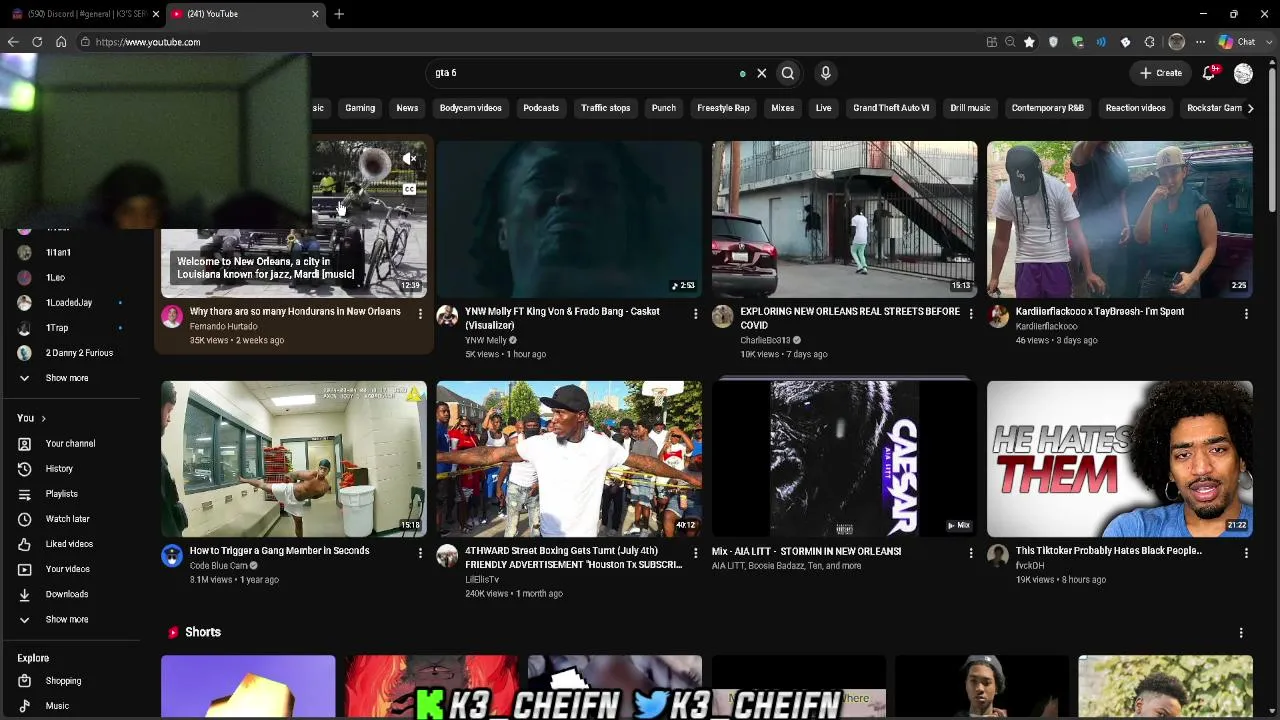Image resolution: width=1280 pixels, height=720 pixels.
Task: Open the shield extension icon in browser toolbar
Action: click(1053, 42)
